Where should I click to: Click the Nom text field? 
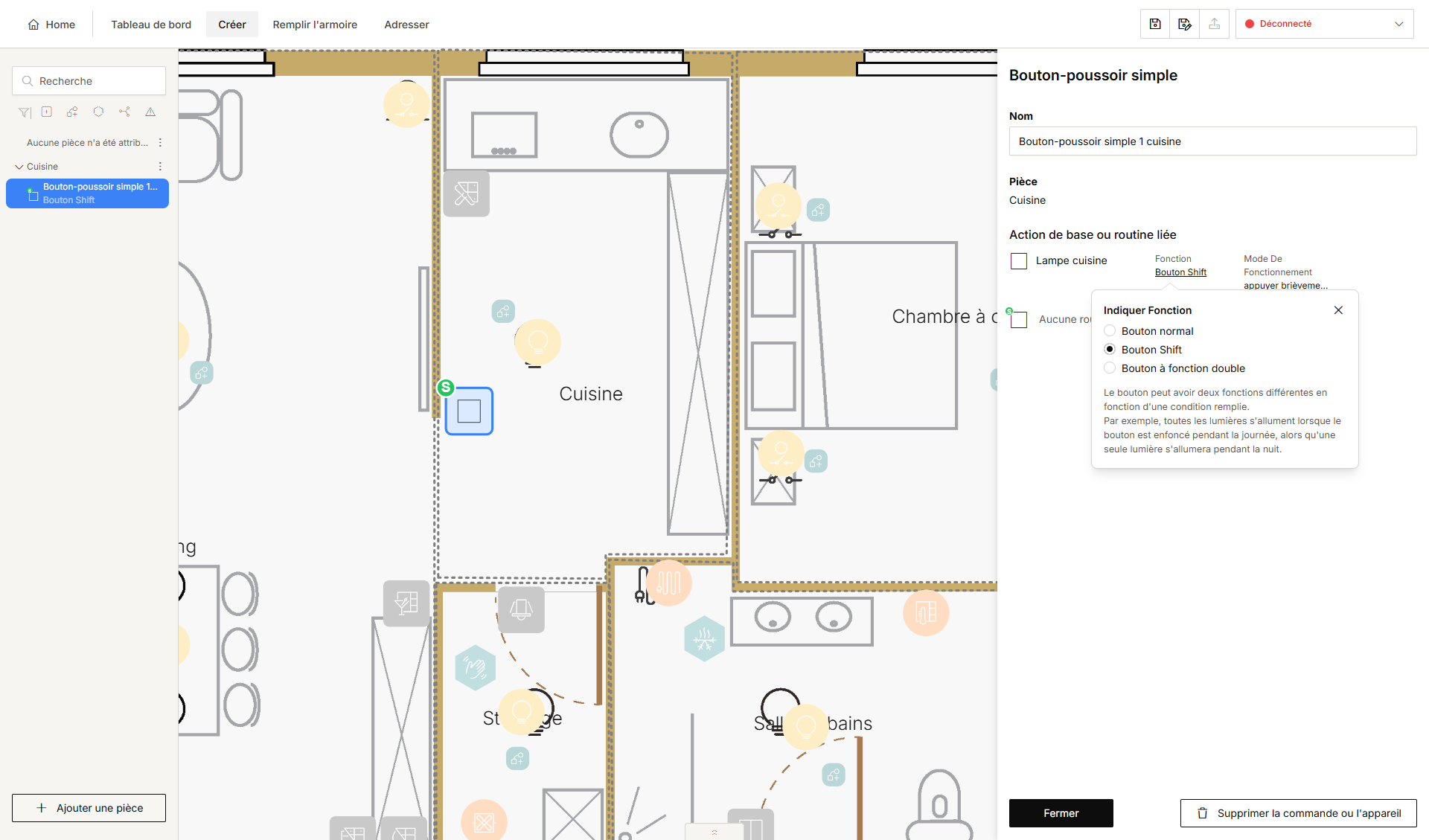[x=1212, y=141]
